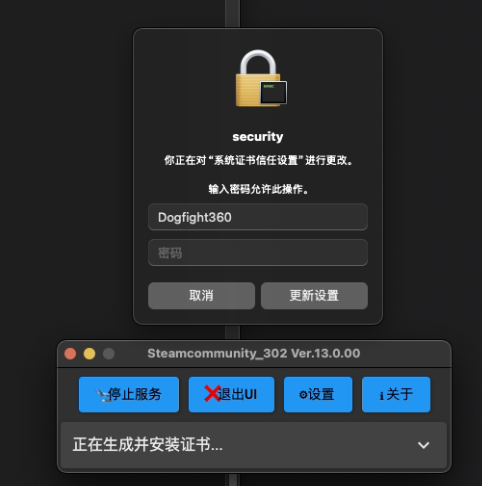Image resolution: width=482 pixels, height=486 pixels.
Task: Focus the username field showing Dogfight360
Action: [x=258, y=217]
